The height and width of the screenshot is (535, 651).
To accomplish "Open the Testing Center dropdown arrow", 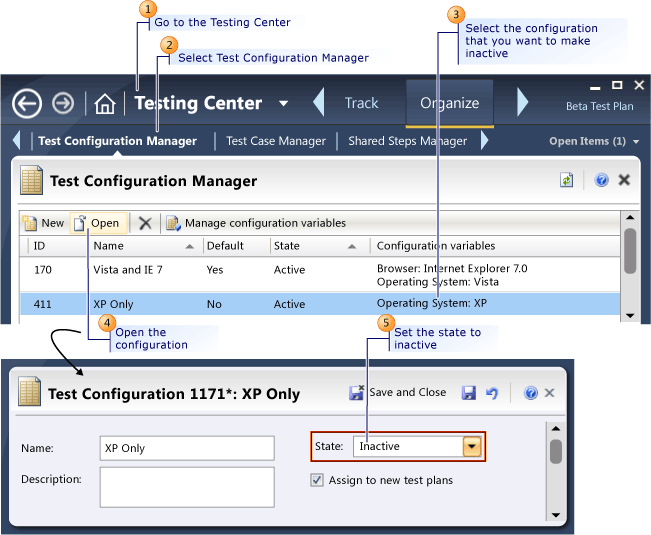I will pos(284,103).
